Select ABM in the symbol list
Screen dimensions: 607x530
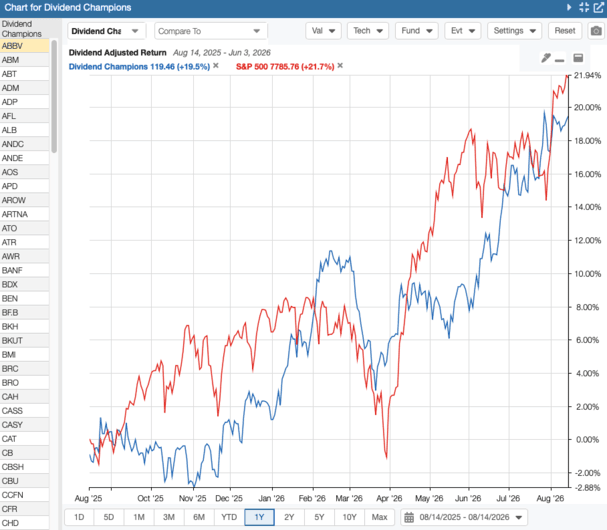point(24,60)
